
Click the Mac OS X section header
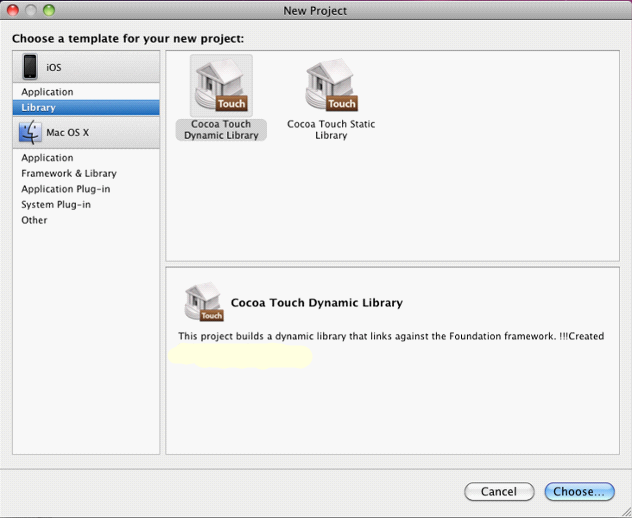(86, 133)
